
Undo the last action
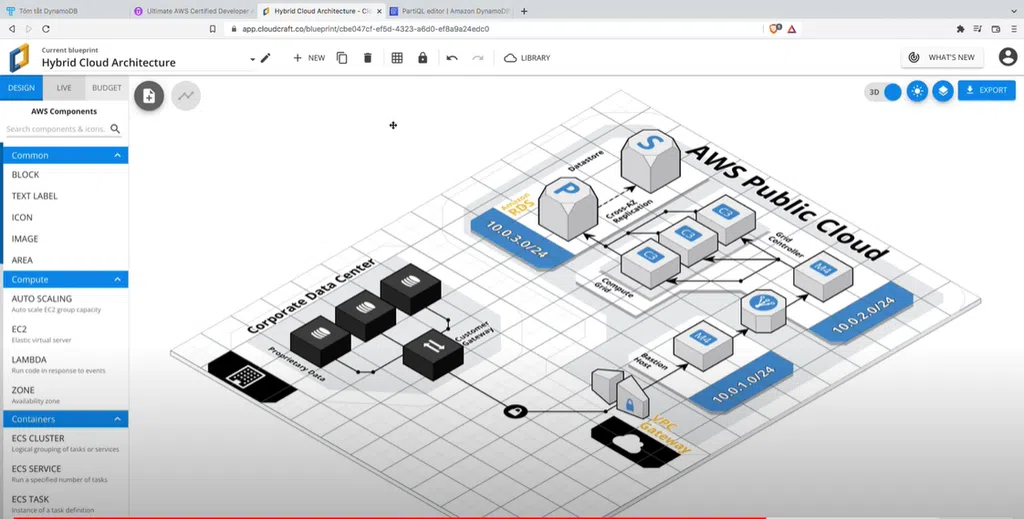pos(452,58)
